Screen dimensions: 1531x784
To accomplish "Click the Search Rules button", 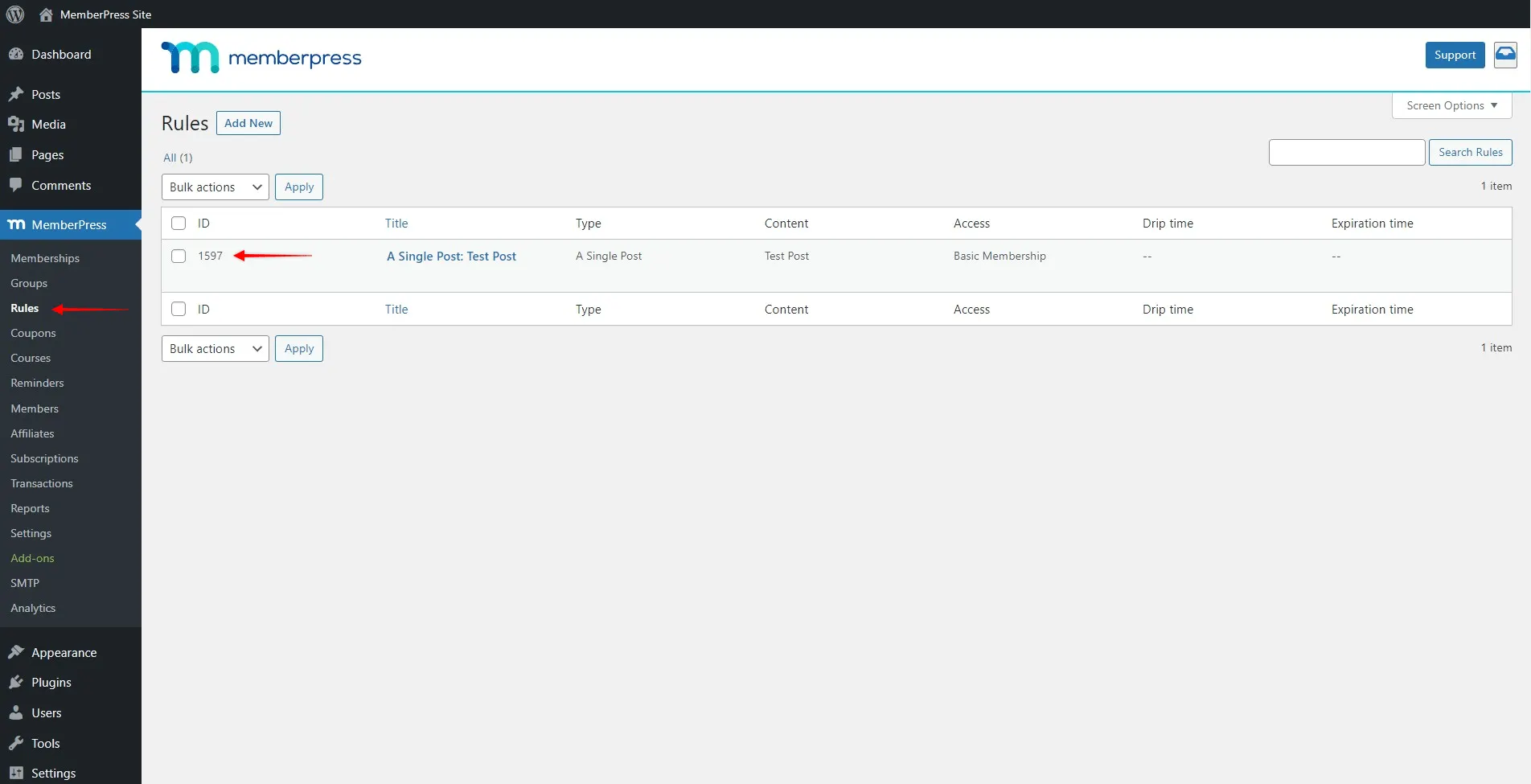I will click(x=1470, y=152).
